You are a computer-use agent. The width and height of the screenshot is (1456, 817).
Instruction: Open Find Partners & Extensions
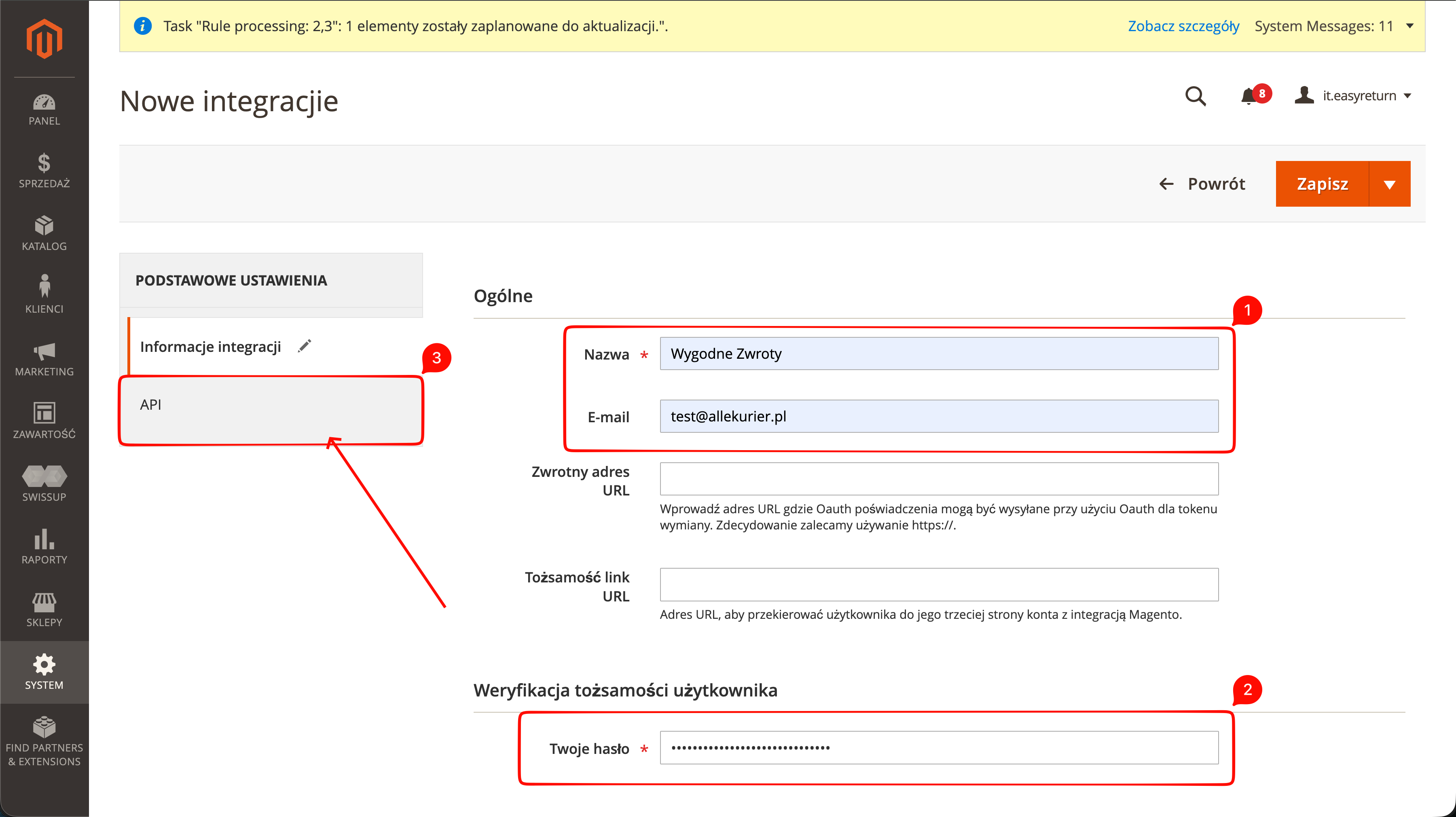[x=44, y=742]
